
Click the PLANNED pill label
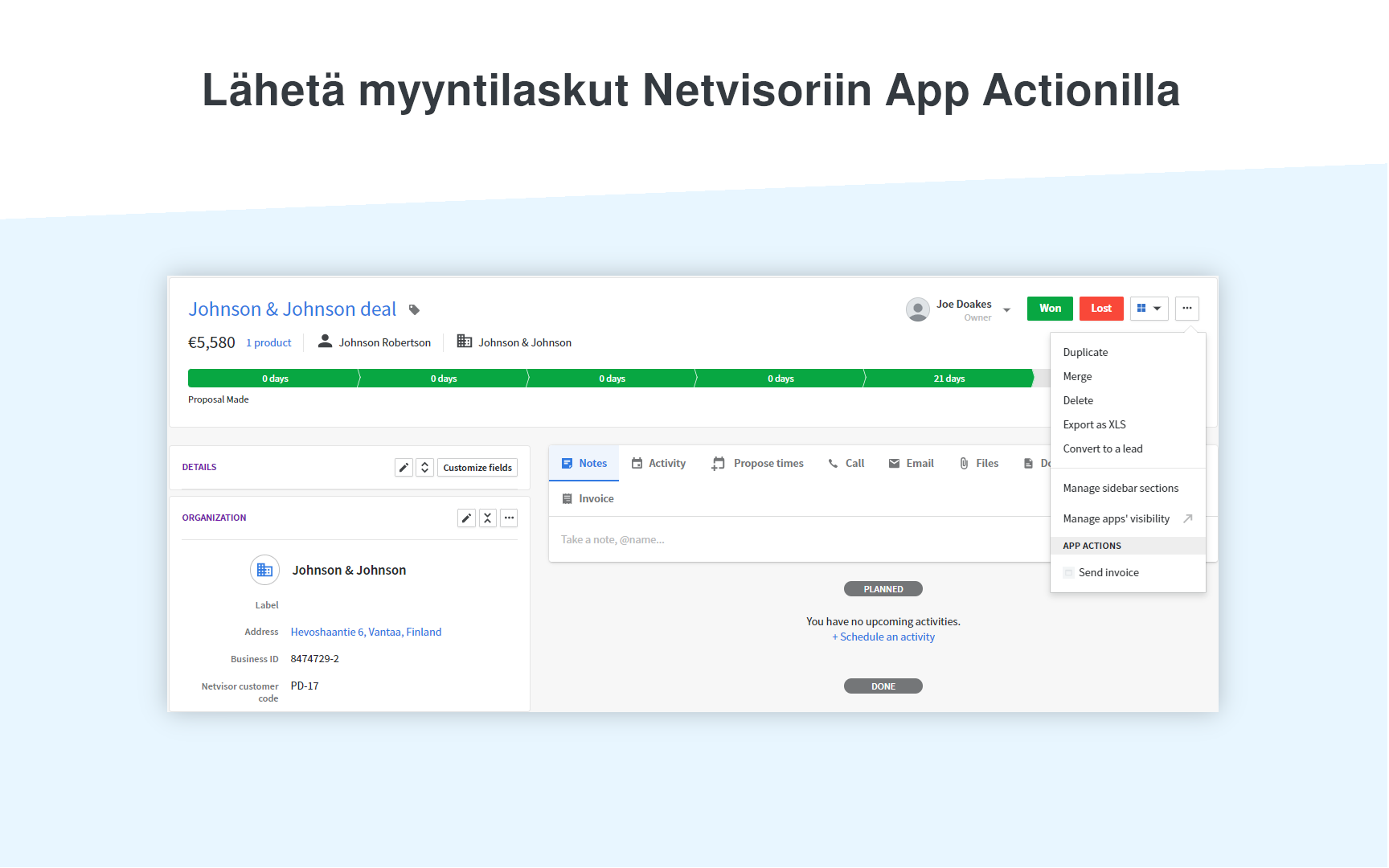883,589
